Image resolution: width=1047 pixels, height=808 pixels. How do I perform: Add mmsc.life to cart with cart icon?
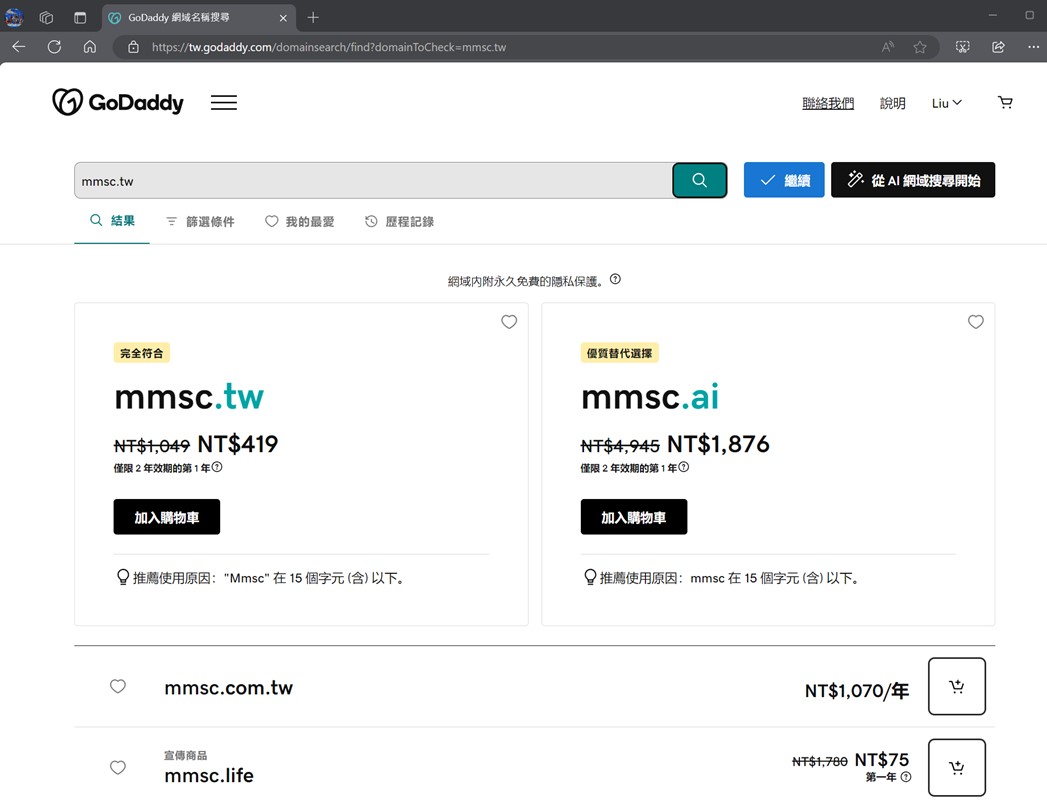coord(956,767)
